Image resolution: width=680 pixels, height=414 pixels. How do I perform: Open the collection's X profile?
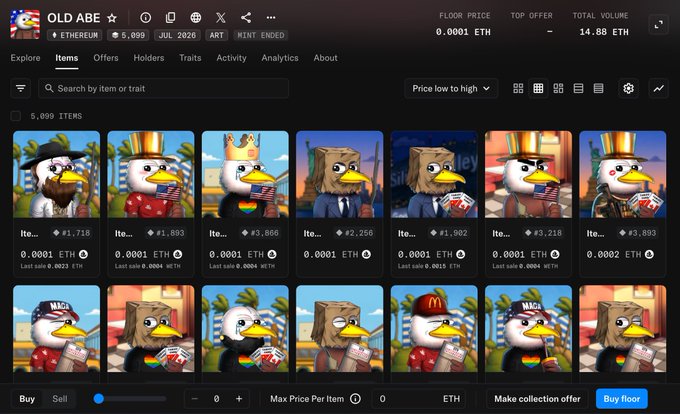click(x=221, y=17)
